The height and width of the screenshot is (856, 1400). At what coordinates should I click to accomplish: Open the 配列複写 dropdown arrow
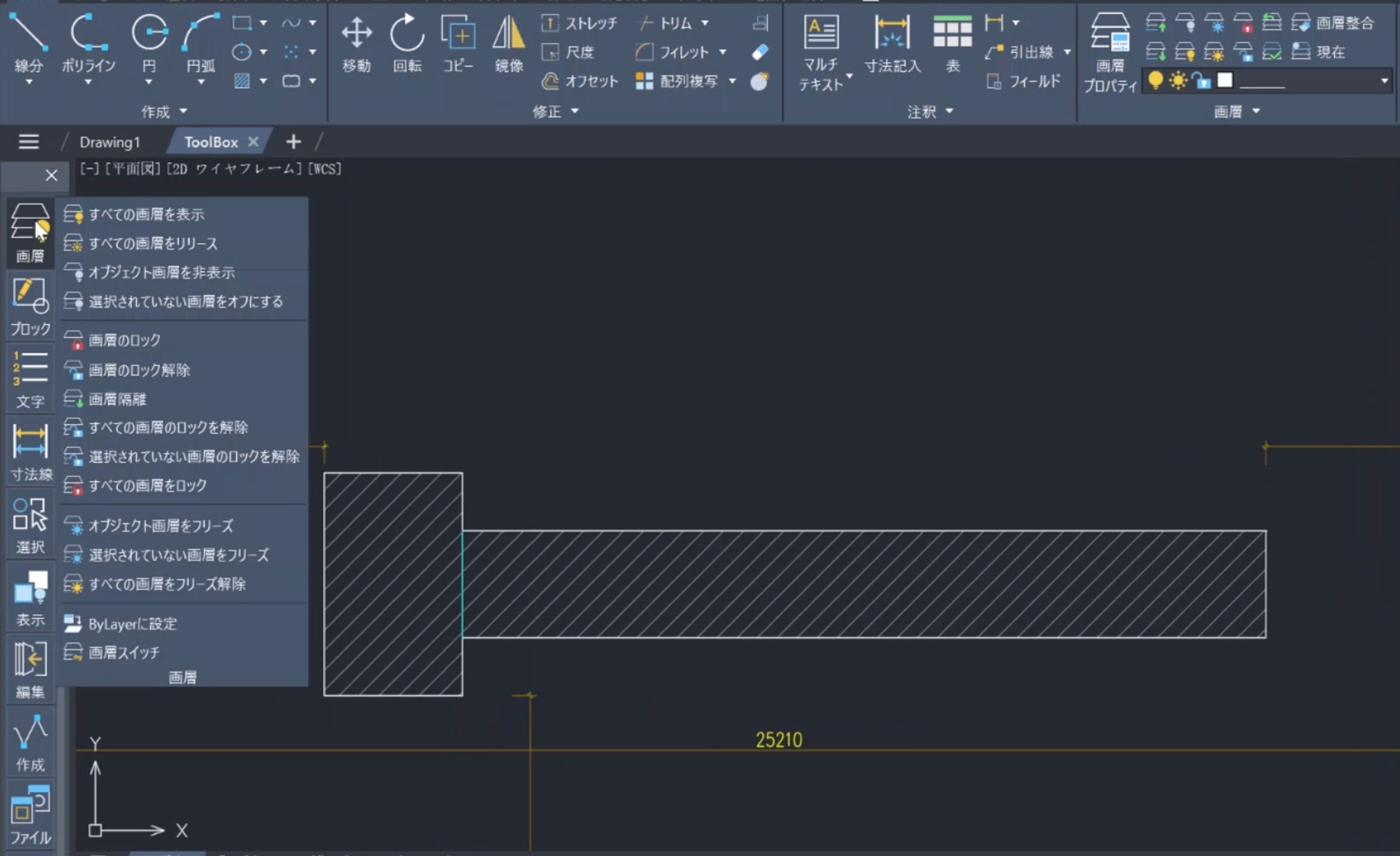tap(732, 81)
